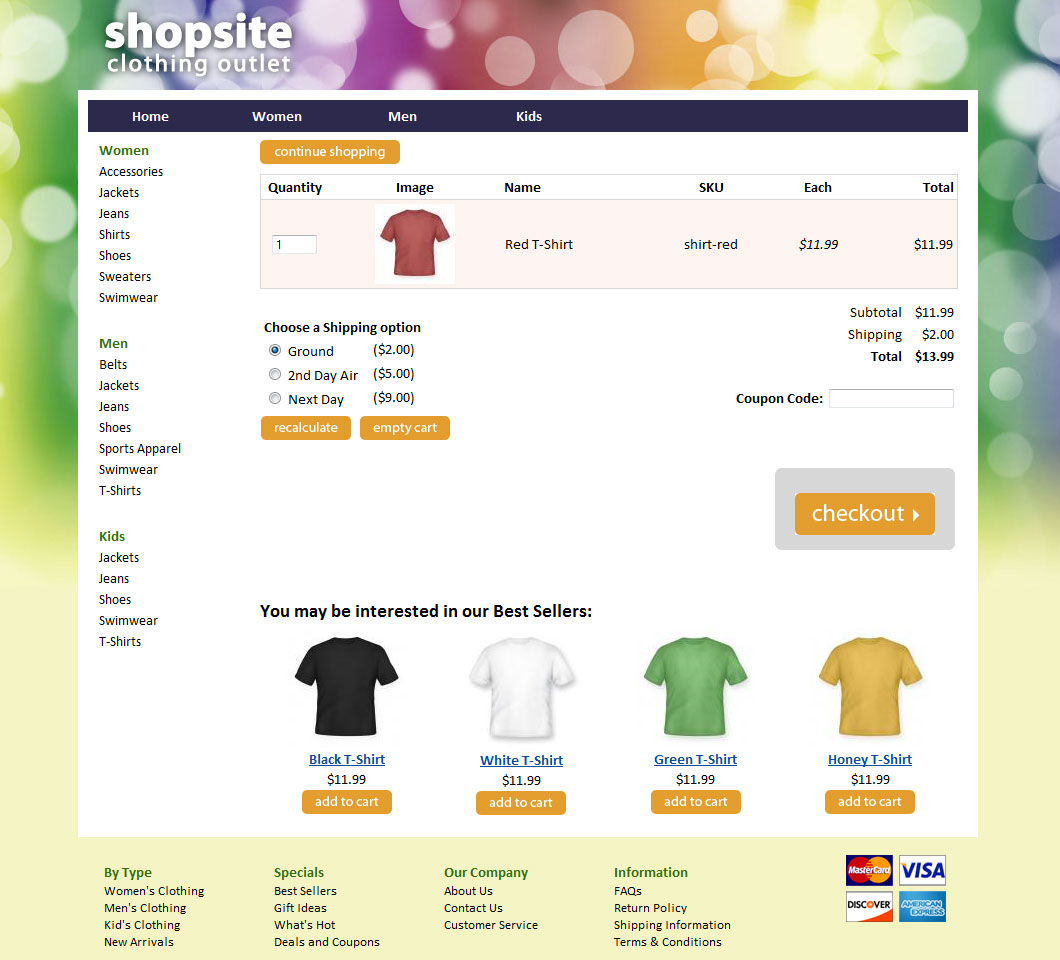The height and width of the screenshot is (960, 1060).
Task: Click the continue shopping button
Action: coord(330,151)
